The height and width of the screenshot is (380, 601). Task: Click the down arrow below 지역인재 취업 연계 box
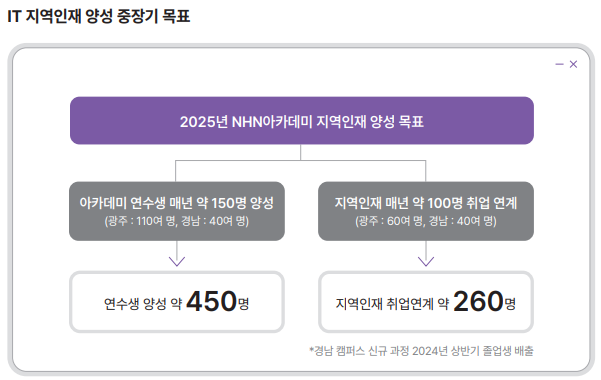coord(426,254)
